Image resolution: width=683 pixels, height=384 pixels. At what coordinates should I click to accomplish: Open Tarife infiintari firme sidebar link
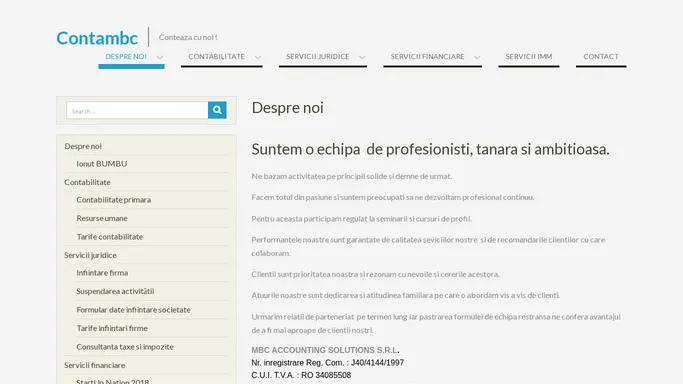pyautogui.click(x=112, y=328)
